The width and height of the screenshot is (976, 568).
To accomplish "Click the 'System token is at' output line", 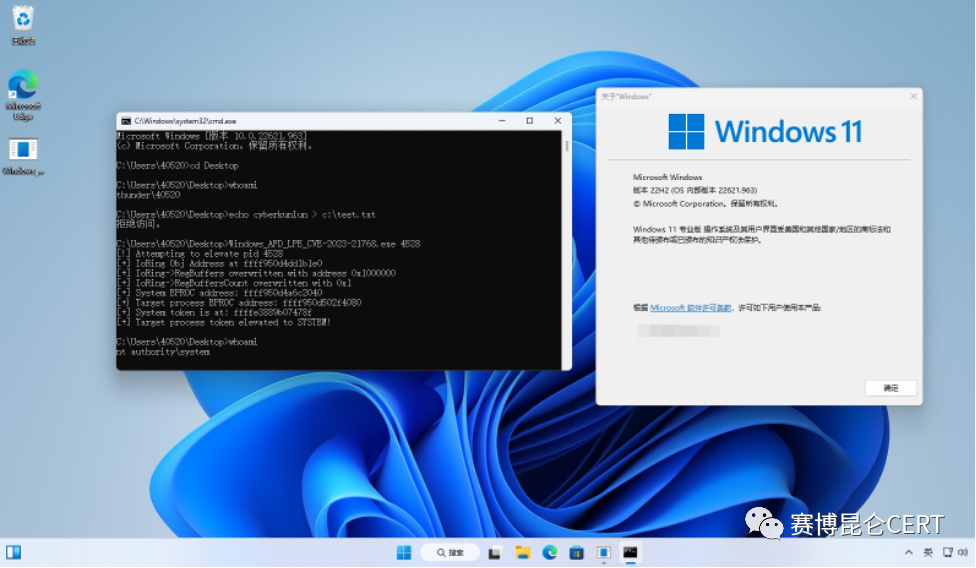I will pyautogui.click(x=214, y=313).
